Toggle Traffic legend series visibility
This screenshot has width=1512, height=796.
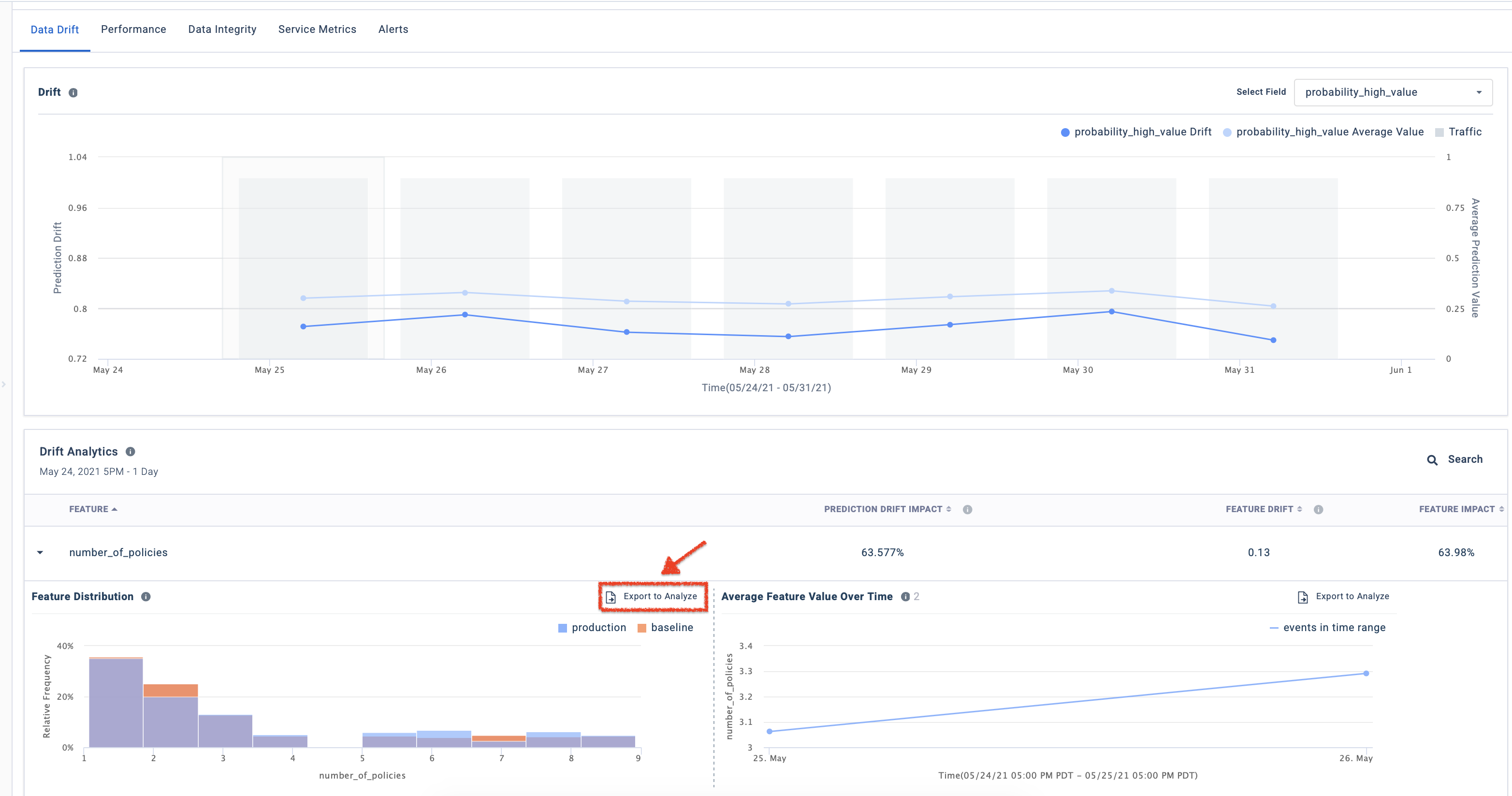click(x=1458, y=132)
